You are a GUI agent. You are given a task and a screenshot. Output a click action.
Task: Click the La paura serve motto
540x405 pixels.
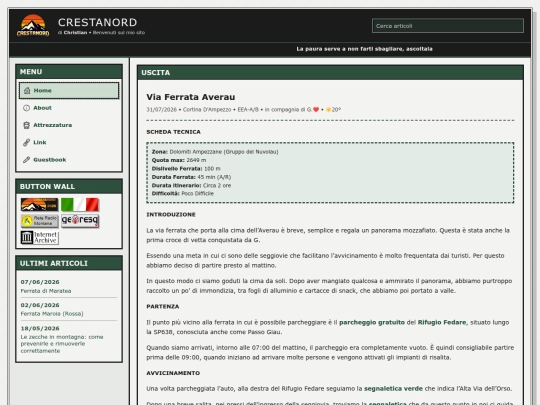364,49
